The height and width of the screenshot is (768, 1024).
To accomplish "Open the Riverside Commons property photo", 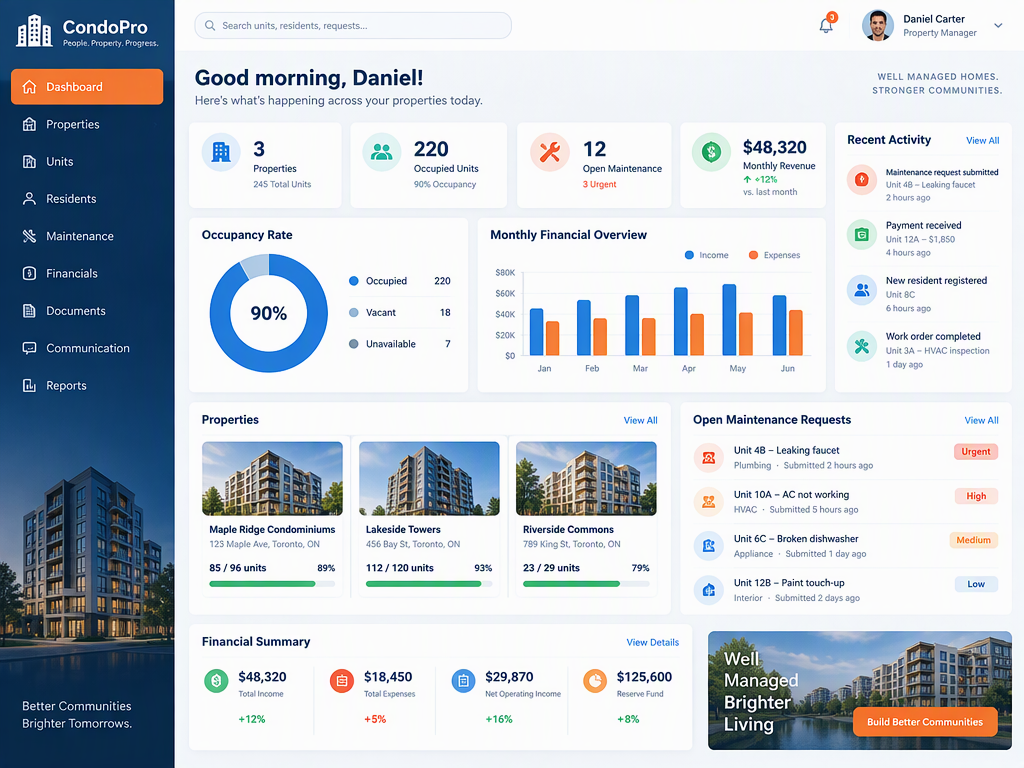I will [586, 479].
